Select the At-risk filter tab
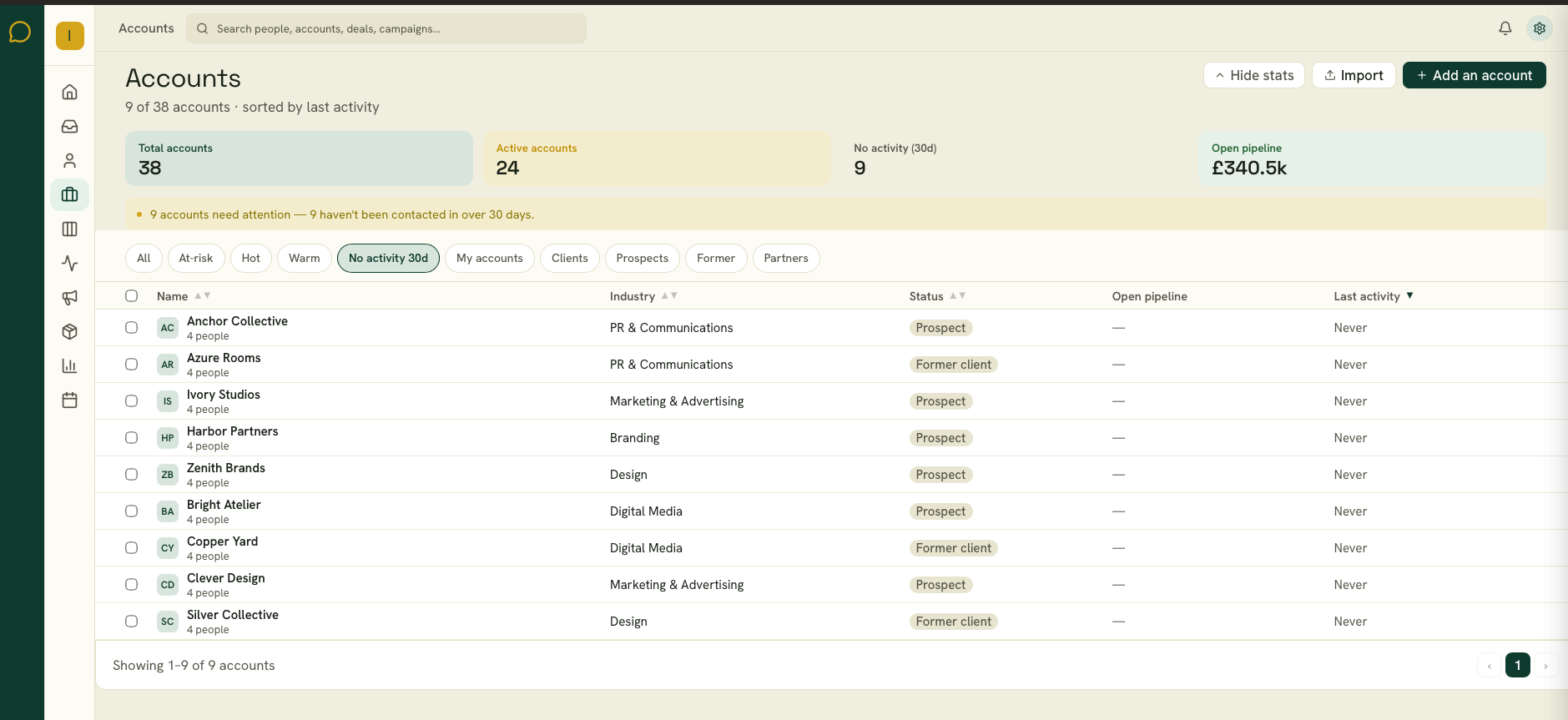The image size is (1568, 720). point(196,259)
